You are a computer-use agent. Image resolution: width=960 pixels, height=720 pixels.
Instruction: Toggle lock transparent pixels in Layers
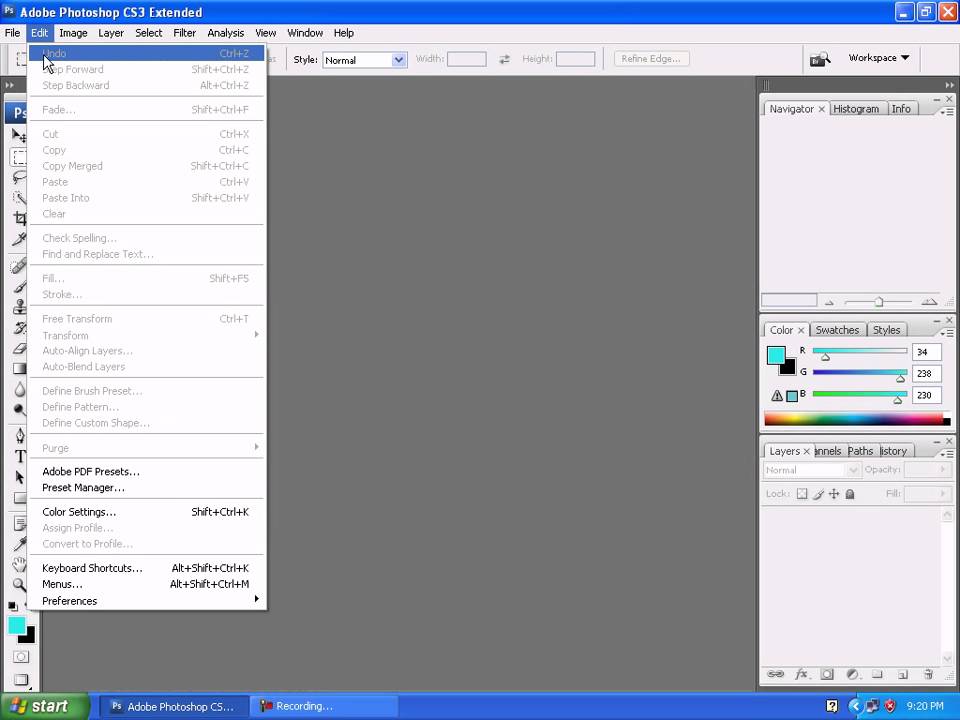pyautogui.click(x=801, y=494)
